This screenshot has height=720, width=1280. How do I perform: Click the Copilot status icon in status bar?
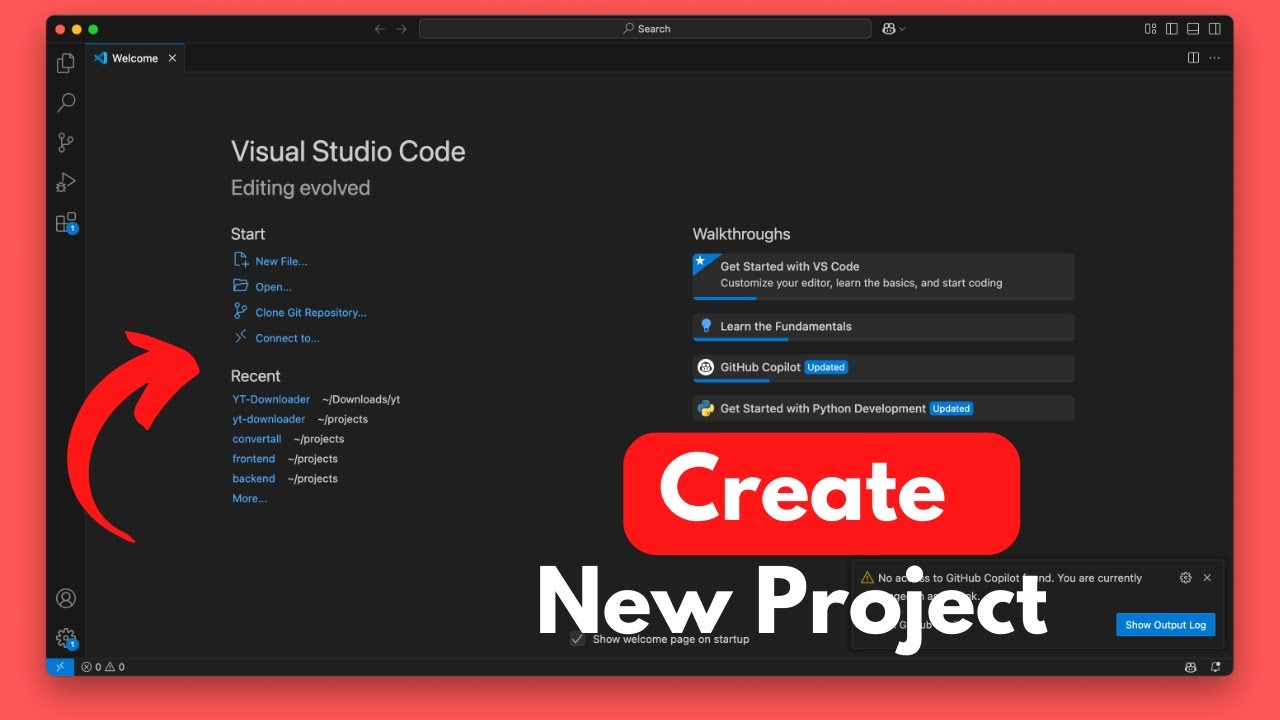point(1191,667)
